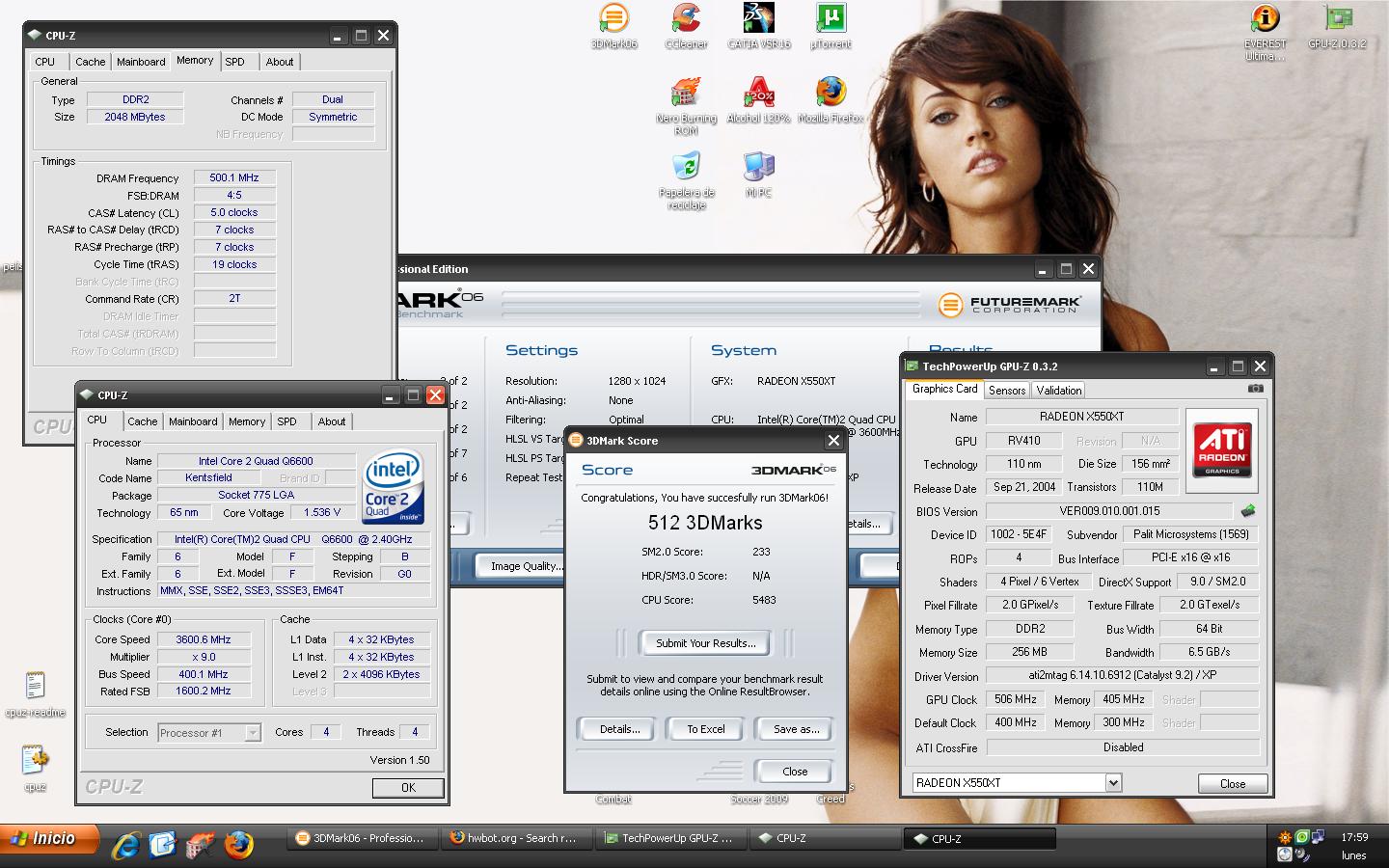Click the Specification field in CPU-Z

293,539
